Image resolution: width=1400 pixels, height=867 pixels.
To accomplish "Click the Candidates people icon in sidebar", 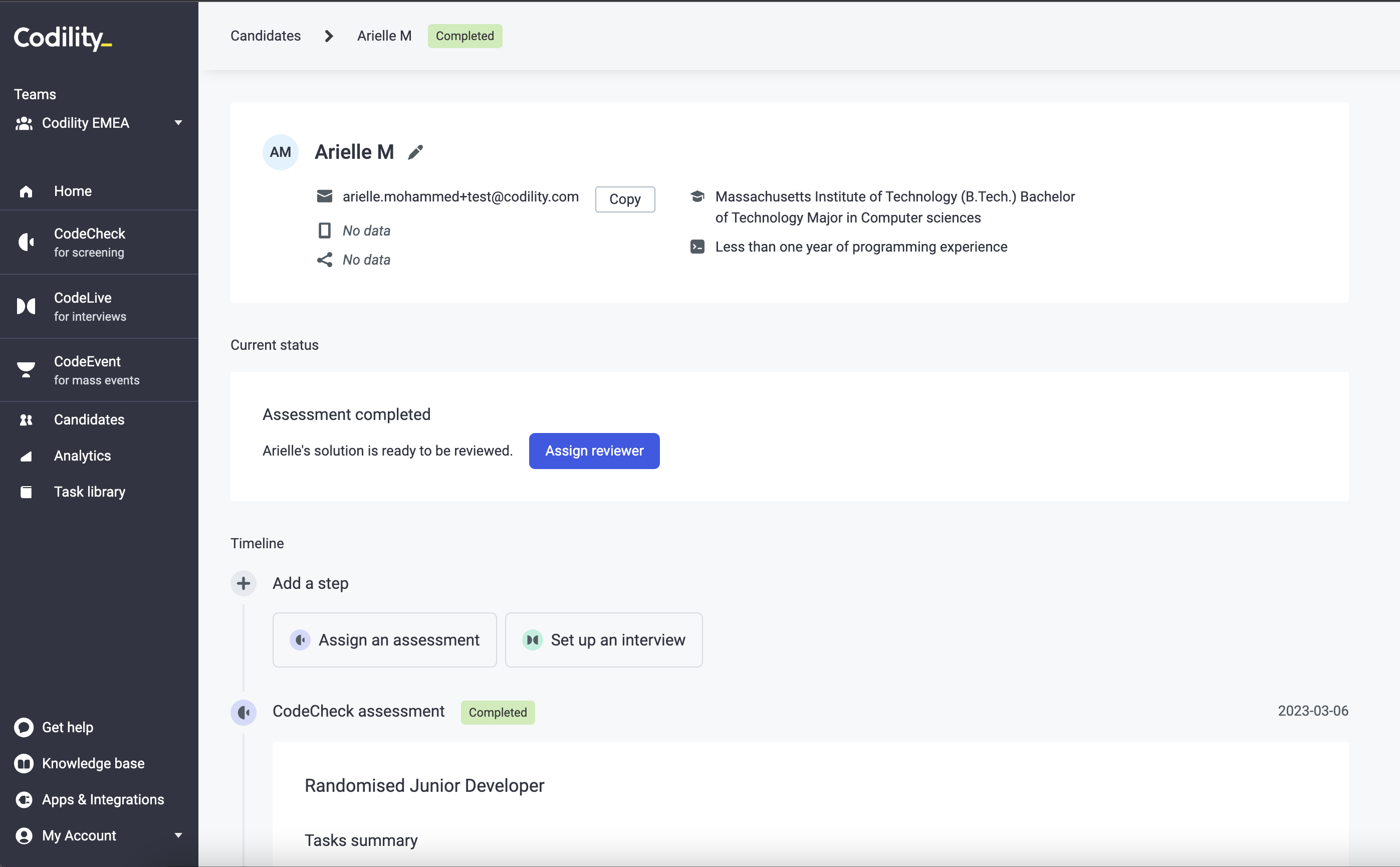I will tap(26, 420).
